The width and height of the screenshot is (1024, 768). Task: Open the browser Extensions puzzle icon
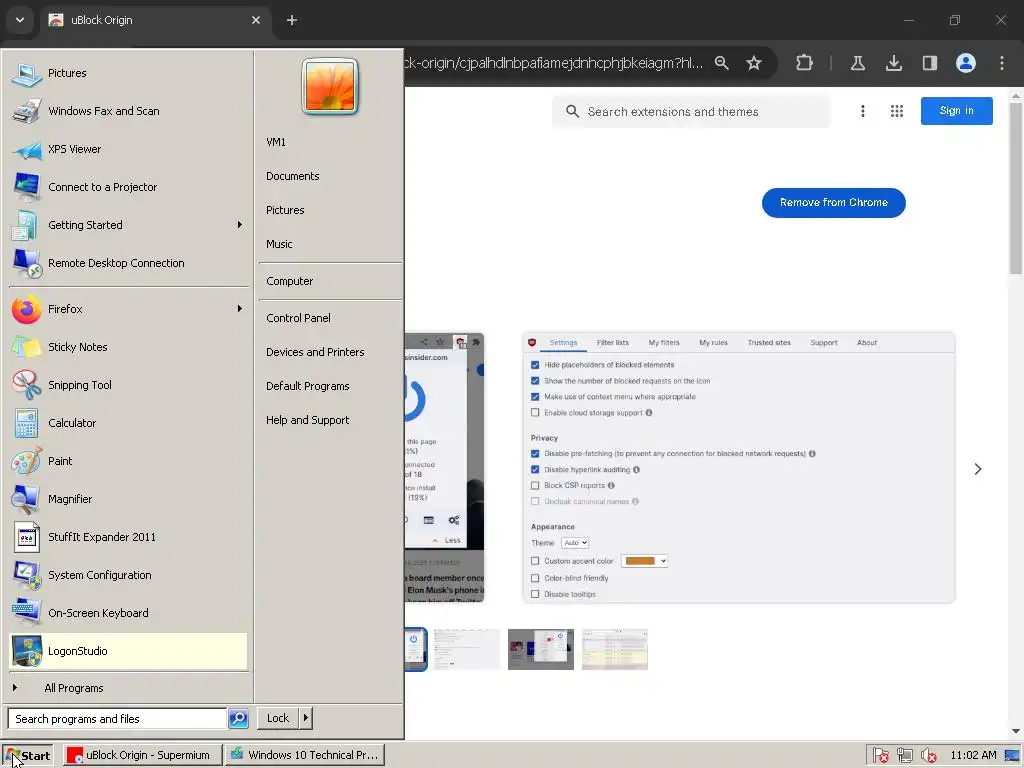tap(805, 63)
